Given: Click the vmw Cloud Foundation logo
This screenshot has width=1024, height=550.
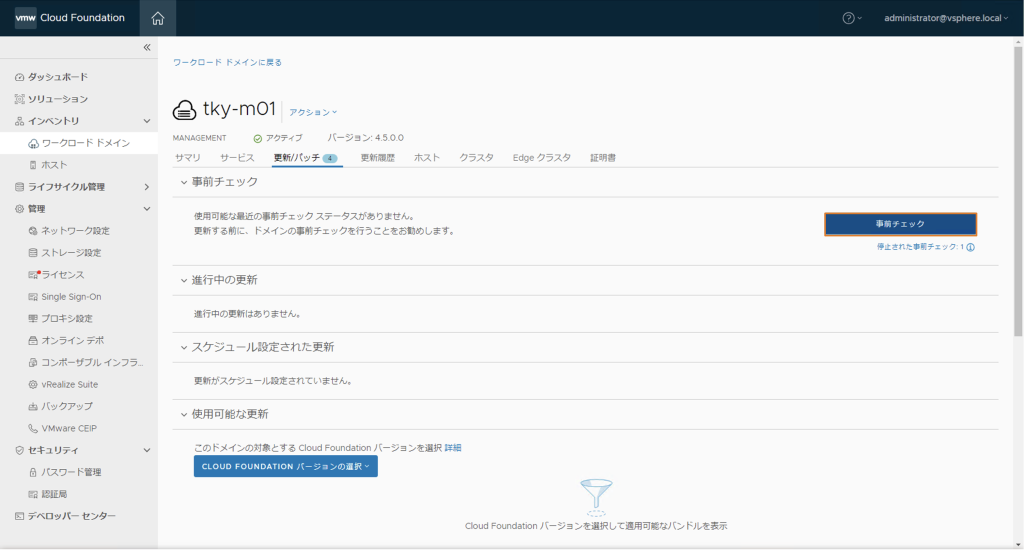Looking at the screenshot, I should tap(70, 18).
